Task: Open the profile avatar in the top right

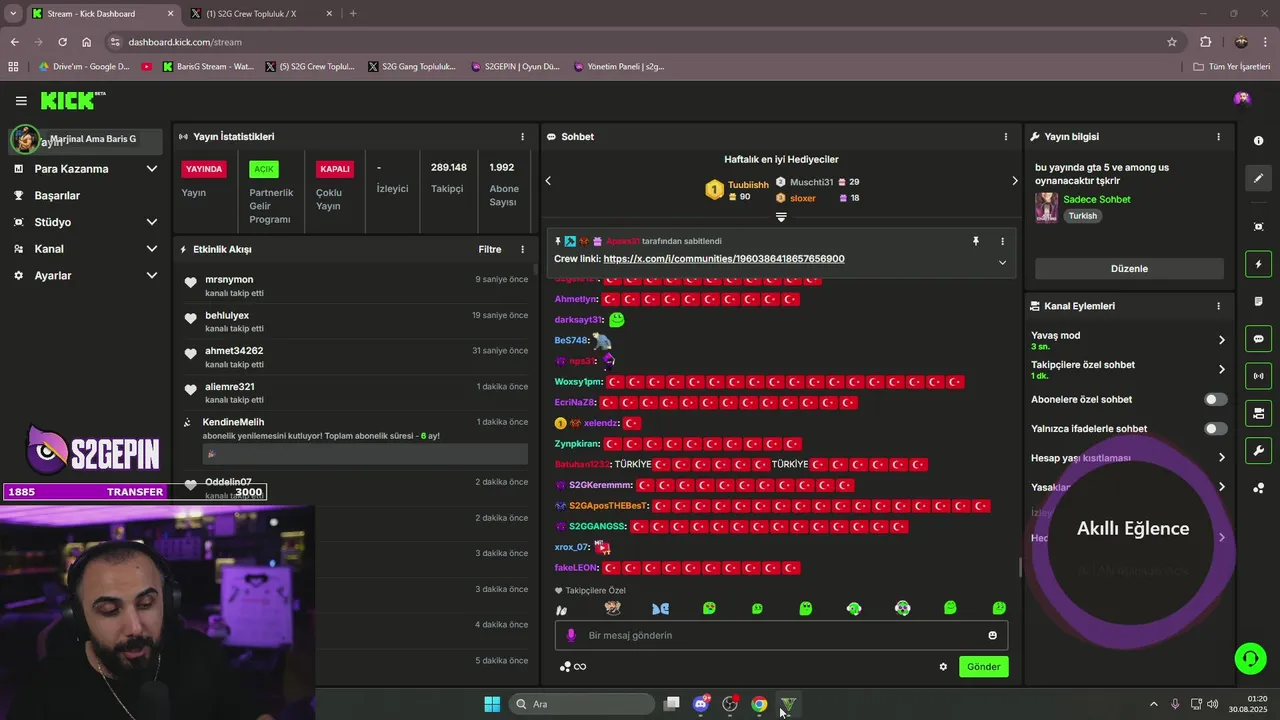Action: point(1242,98)
